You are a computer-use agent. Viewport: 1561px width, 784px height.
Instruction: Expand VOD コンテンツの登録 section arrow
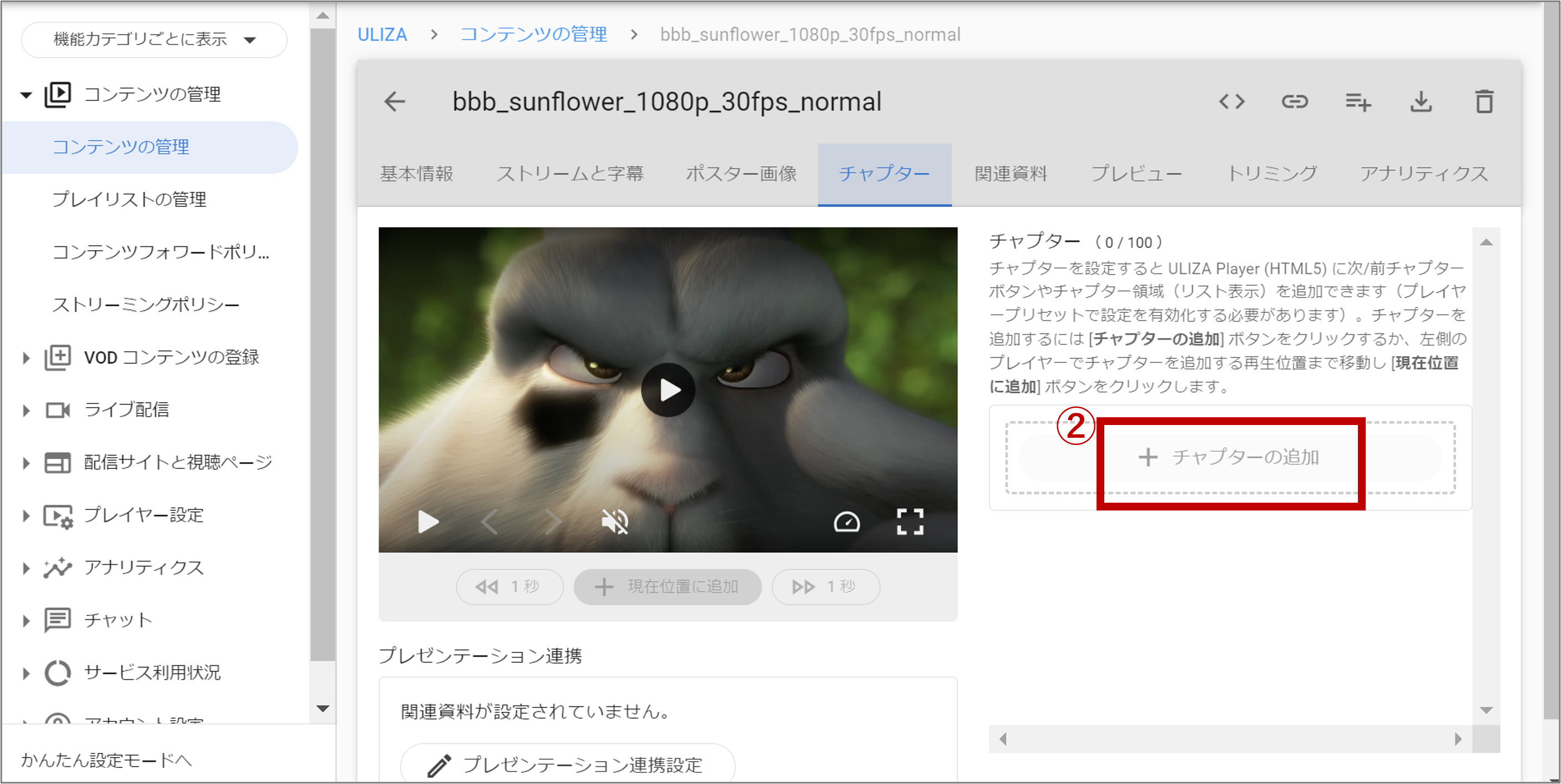point(26,358)
